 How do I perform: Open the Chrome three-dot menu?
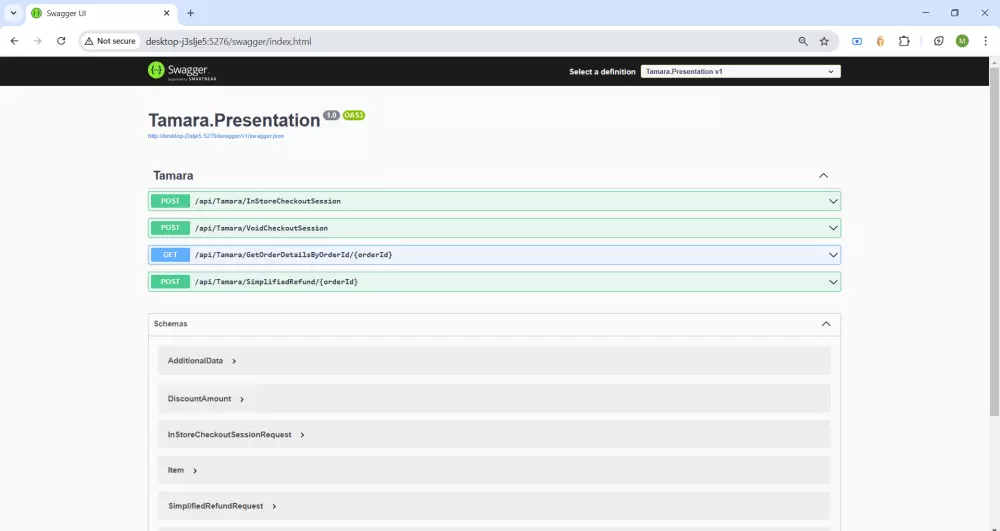click(985, 41)
